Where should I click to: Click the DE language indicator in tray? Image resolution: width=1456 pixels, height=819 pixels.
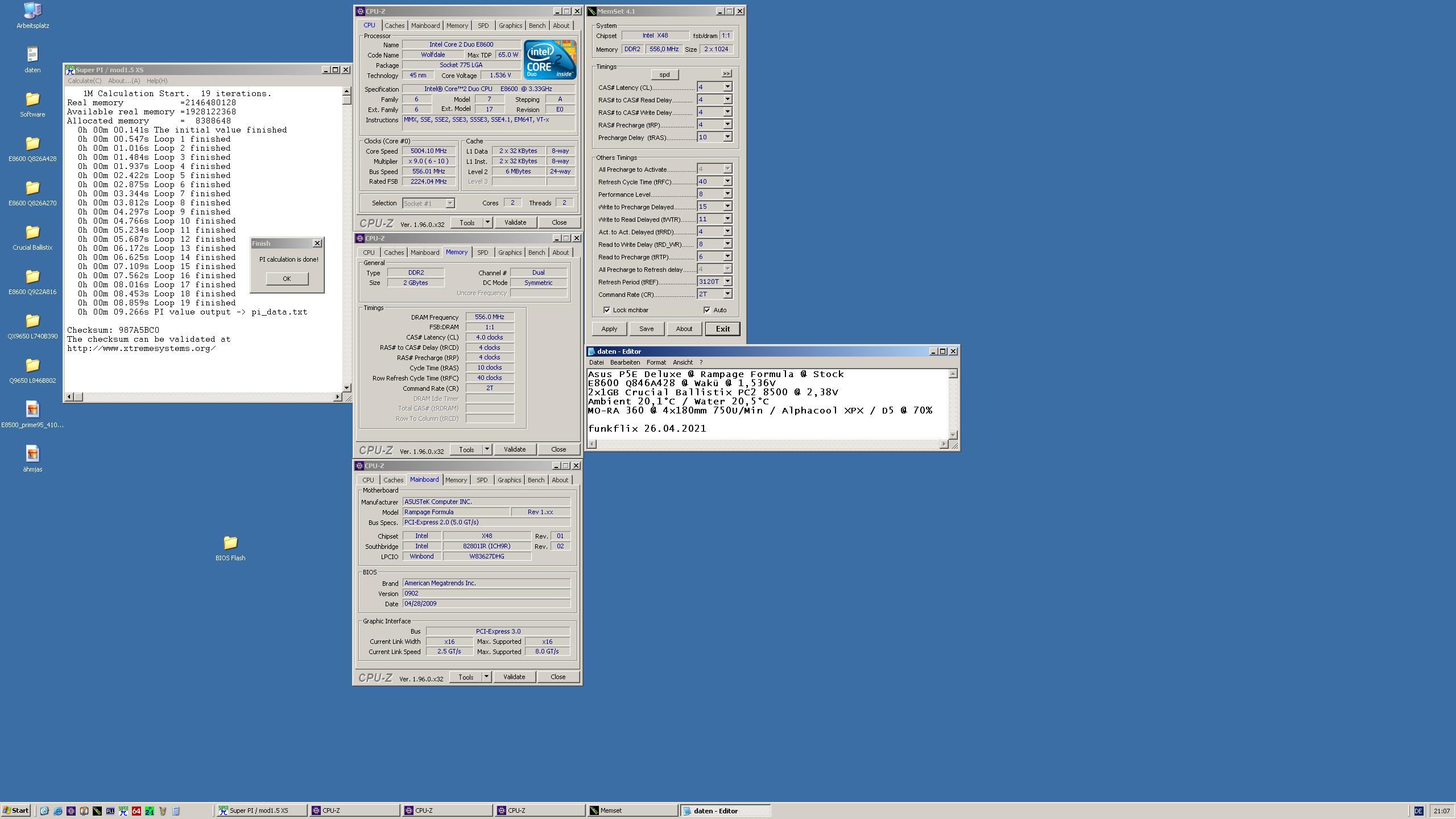[x=1418, y=811]
